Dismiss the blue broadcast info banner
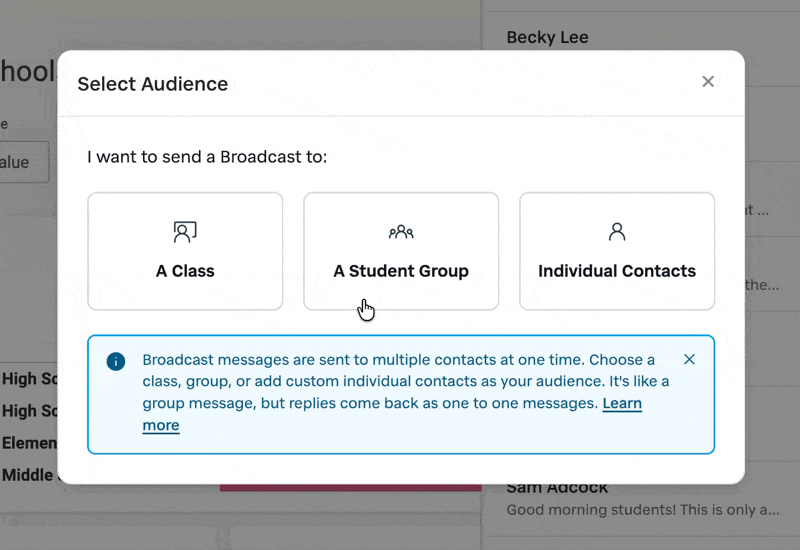Image resolution: width=800 pixels, height=550 pixels. tap(689, 360)
